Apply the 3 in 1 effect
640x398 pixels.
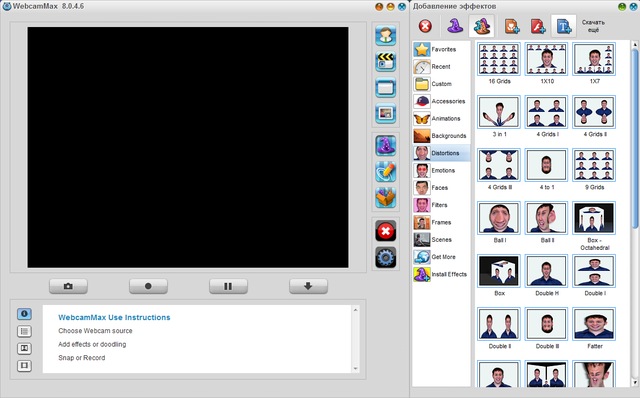(x=499, y=112)
